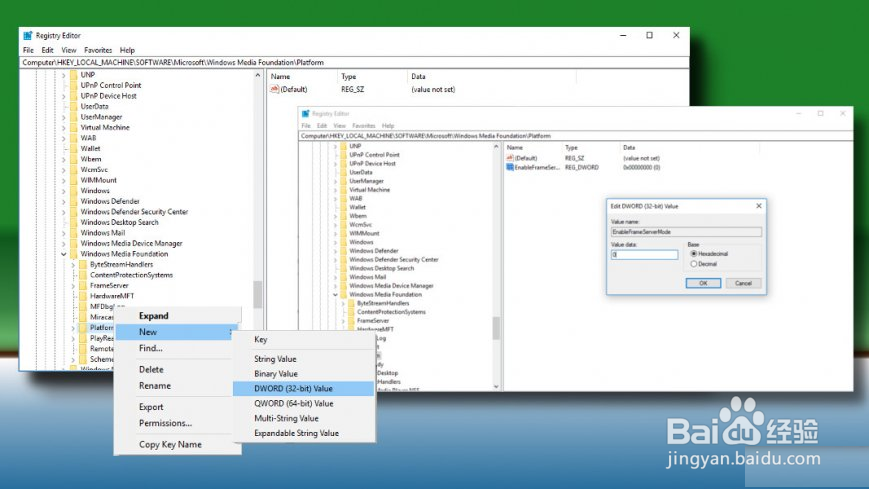The width and height of the screenshot is (869, 489).
Task: Click the Virtual Machine folder icon in front window
Action: pyautogui.click(x=74, y=128)
